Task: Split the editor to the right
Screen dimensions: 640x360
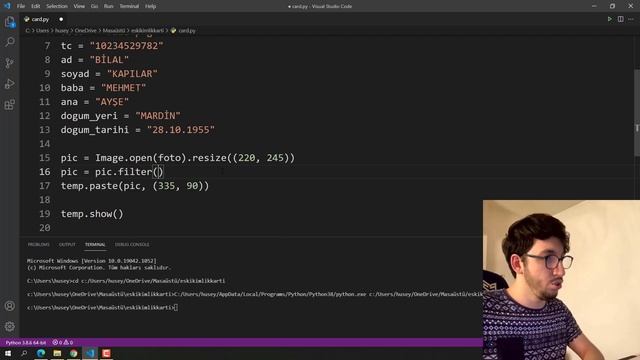Action: coord(620,19)
